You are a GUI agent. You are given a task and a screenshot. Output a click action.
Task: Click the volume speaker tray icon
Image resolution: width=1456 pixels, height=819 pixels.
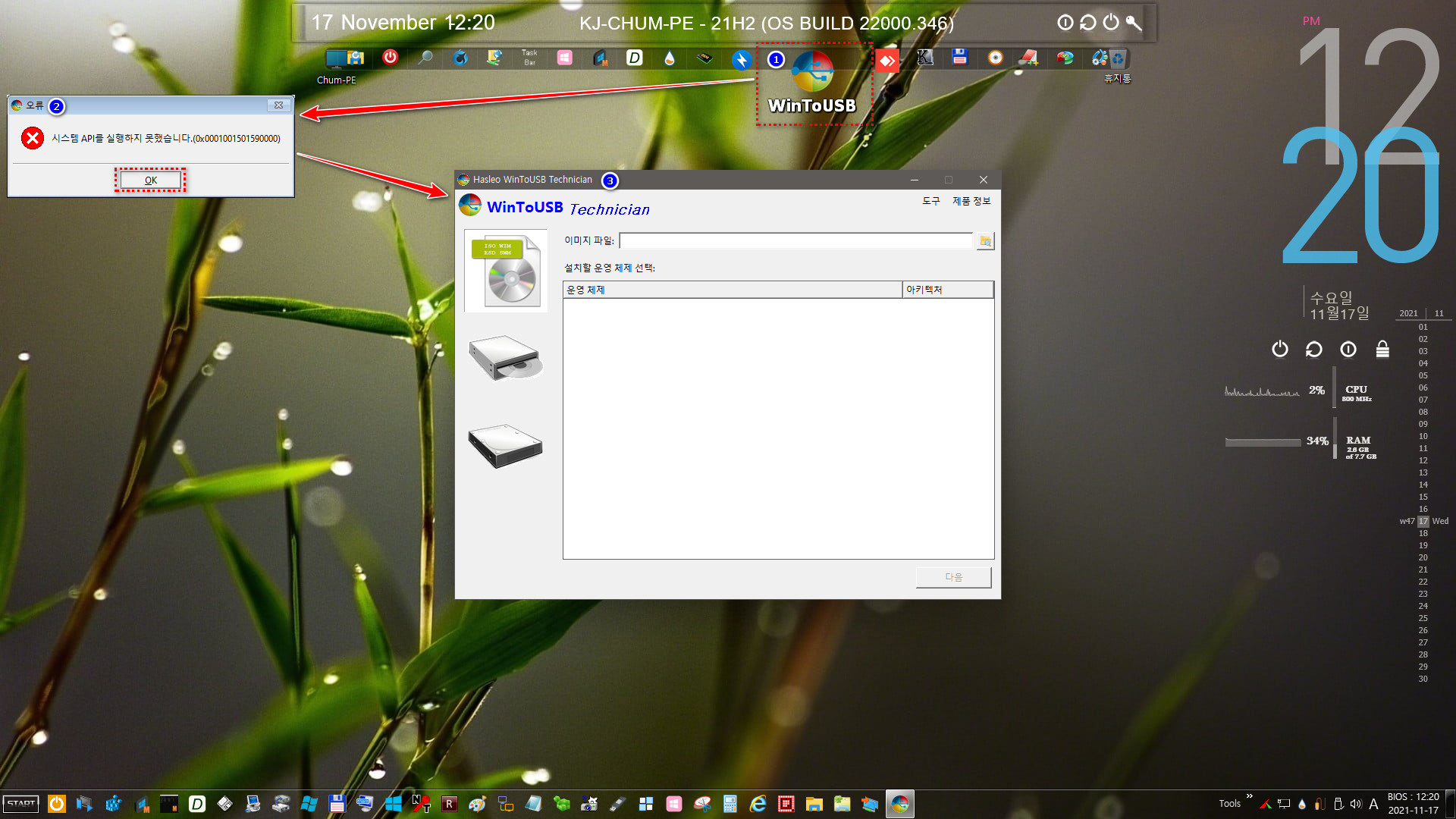[1355, 804]
